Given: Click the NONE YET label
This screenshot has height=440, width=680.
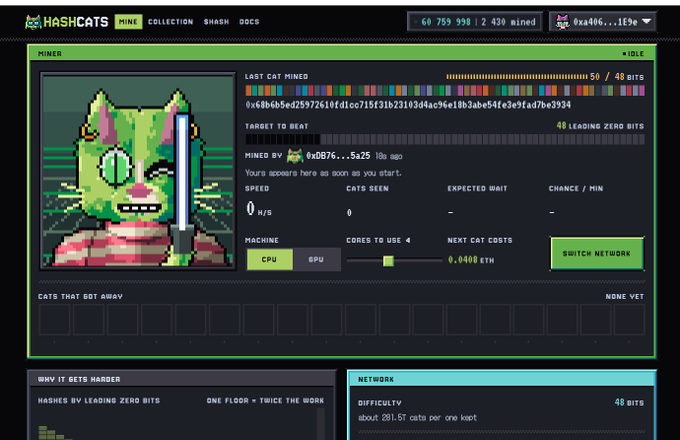Looking at the screenshot, I should click(x=624, y=297).
